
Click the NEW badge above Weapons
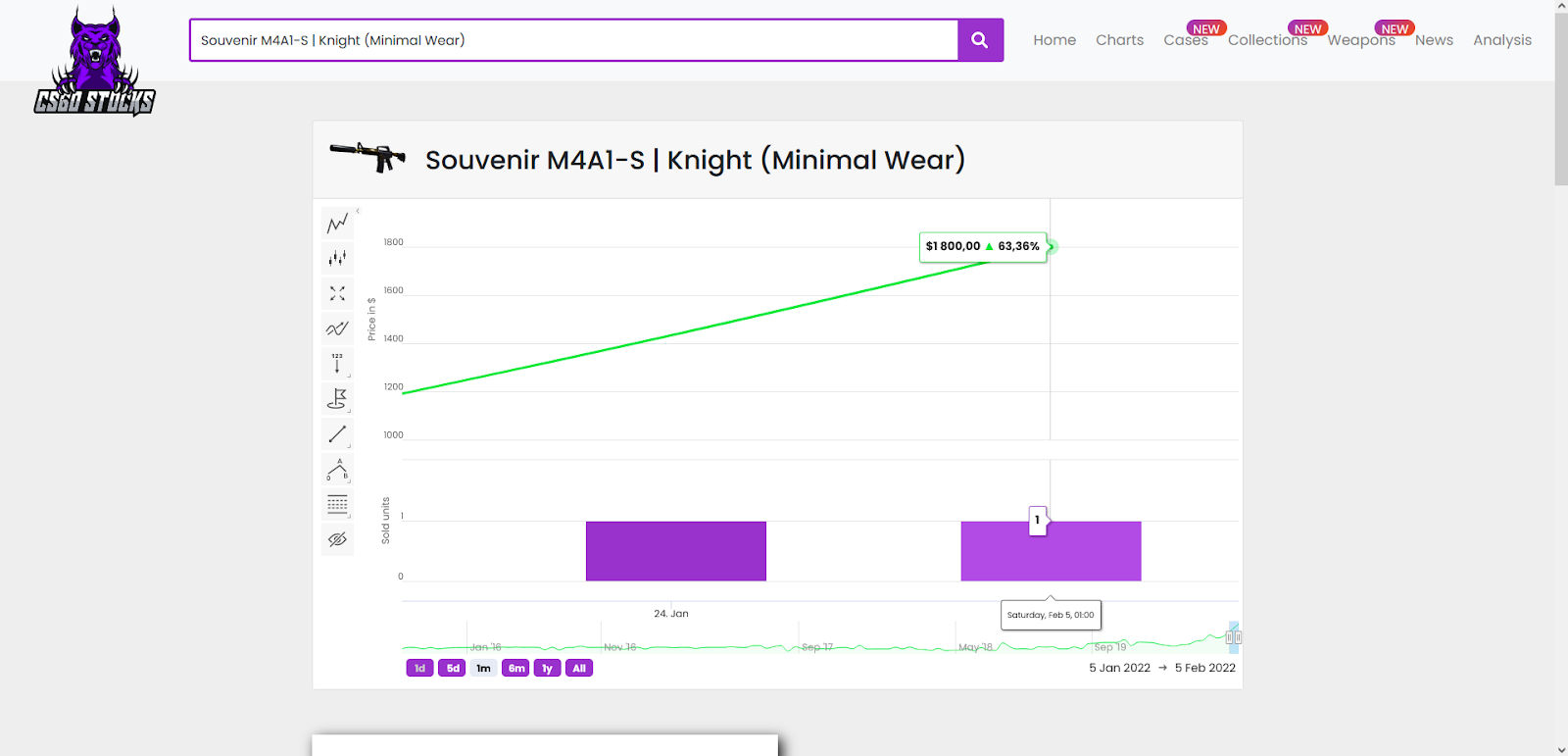[x=1395, y=28]
